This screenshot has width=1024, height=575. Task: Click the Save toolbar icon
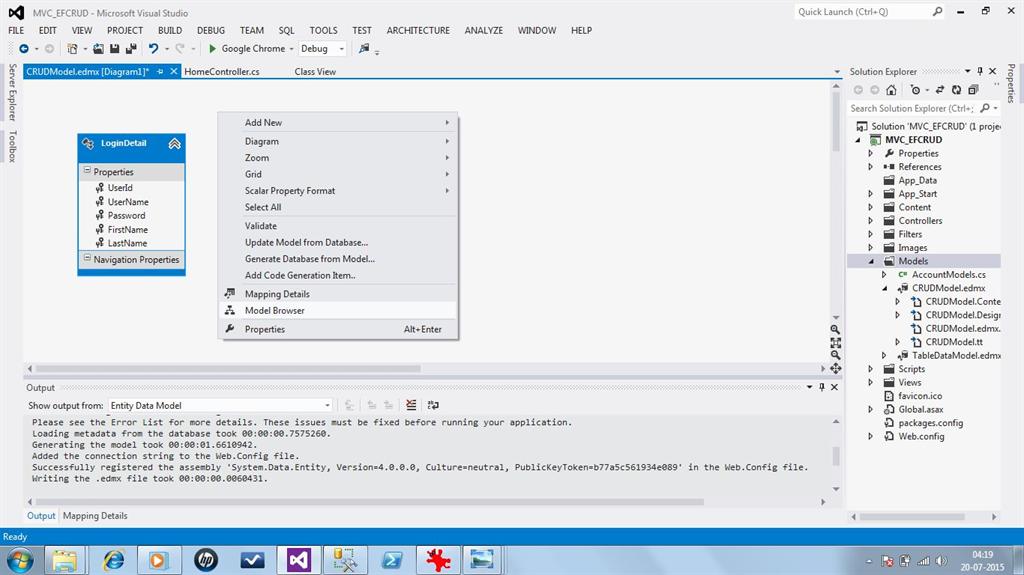point(114,49)
